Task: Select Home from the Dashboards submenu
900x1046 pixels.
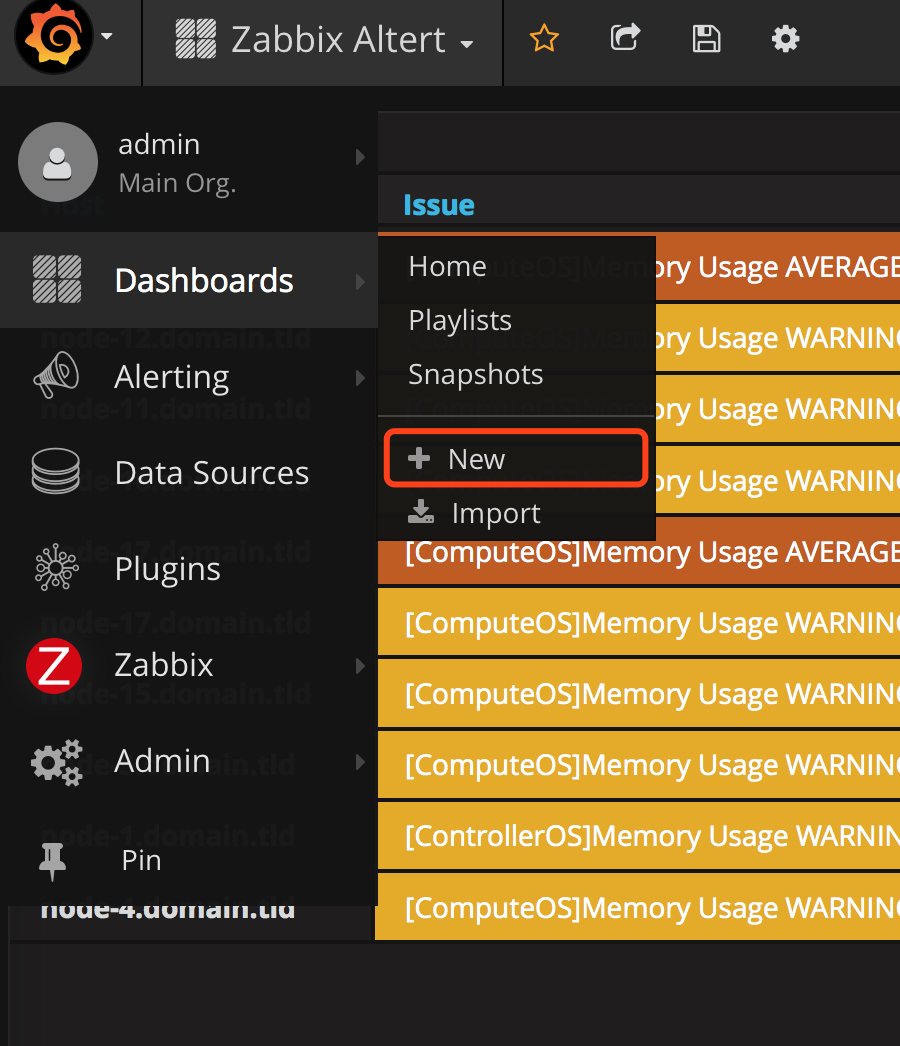Action: (447, 266)
